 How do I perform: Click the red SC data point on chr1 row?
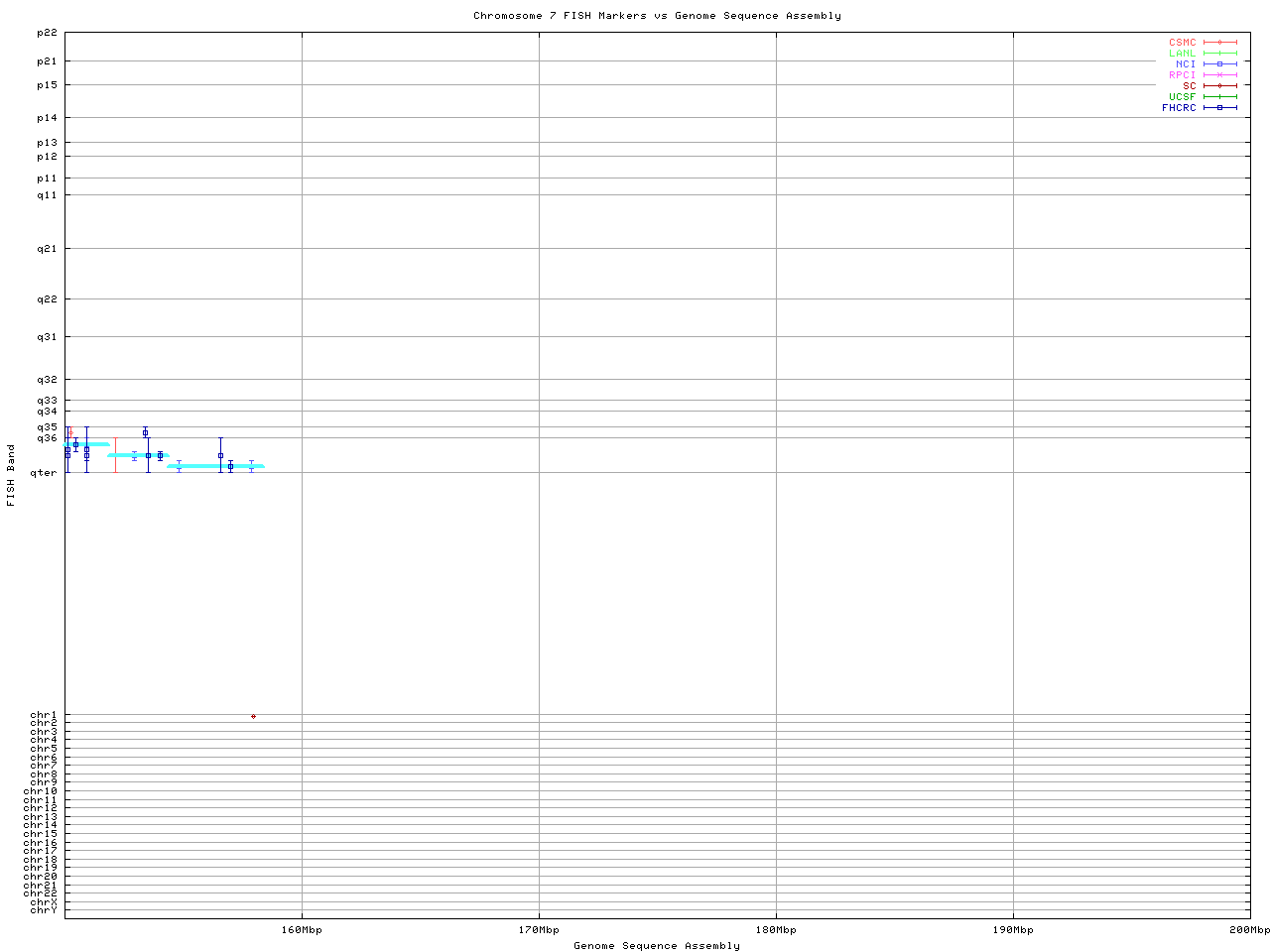pos(253,716)
